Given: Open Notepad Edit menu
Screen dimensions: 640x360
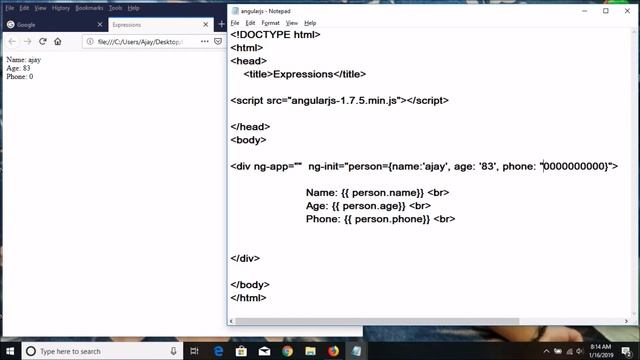Looking at the screenshot, I should coord(250,23).
